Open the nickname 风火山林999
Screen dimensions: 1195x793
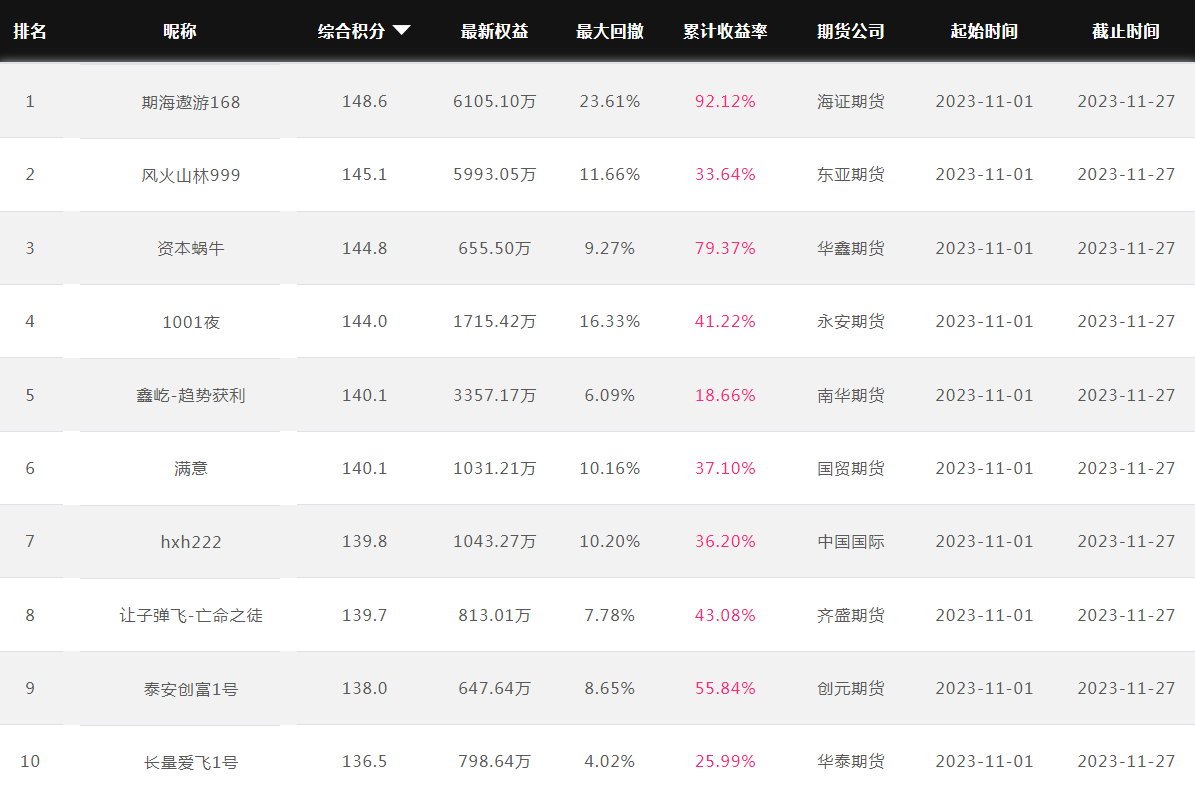[191, 175]
